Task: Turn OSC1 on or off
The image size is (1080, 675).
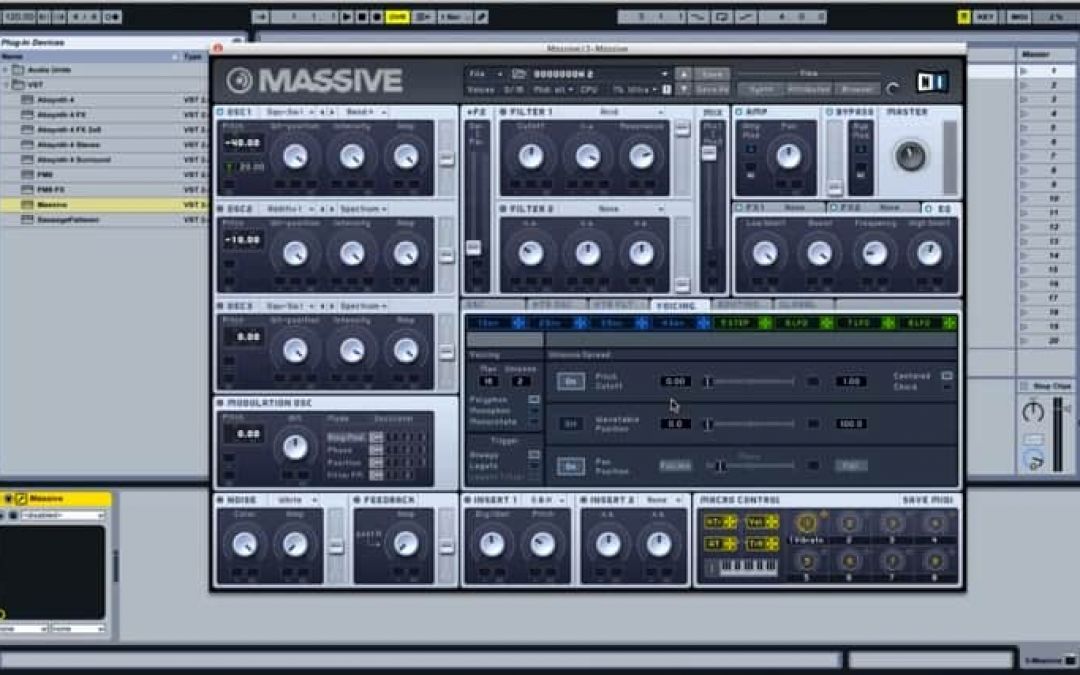Action: 220,112
